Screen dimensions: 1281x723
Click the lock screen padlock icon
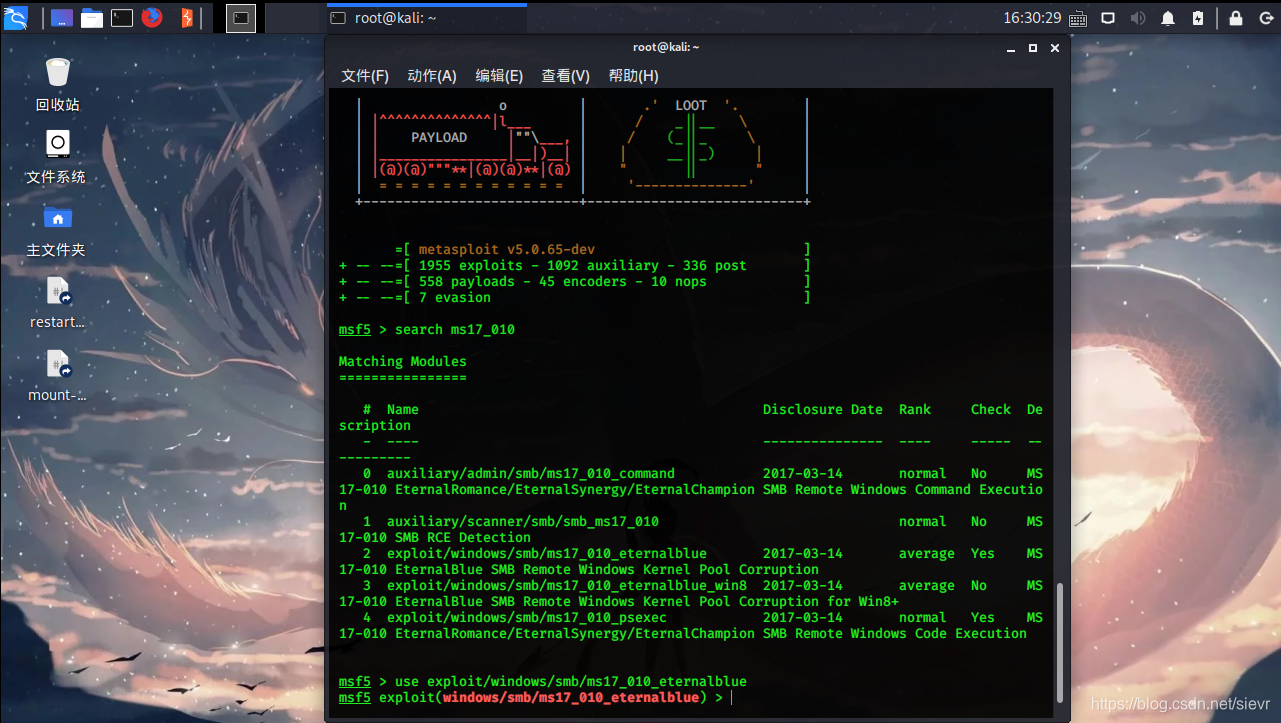tap(1236, 18)
